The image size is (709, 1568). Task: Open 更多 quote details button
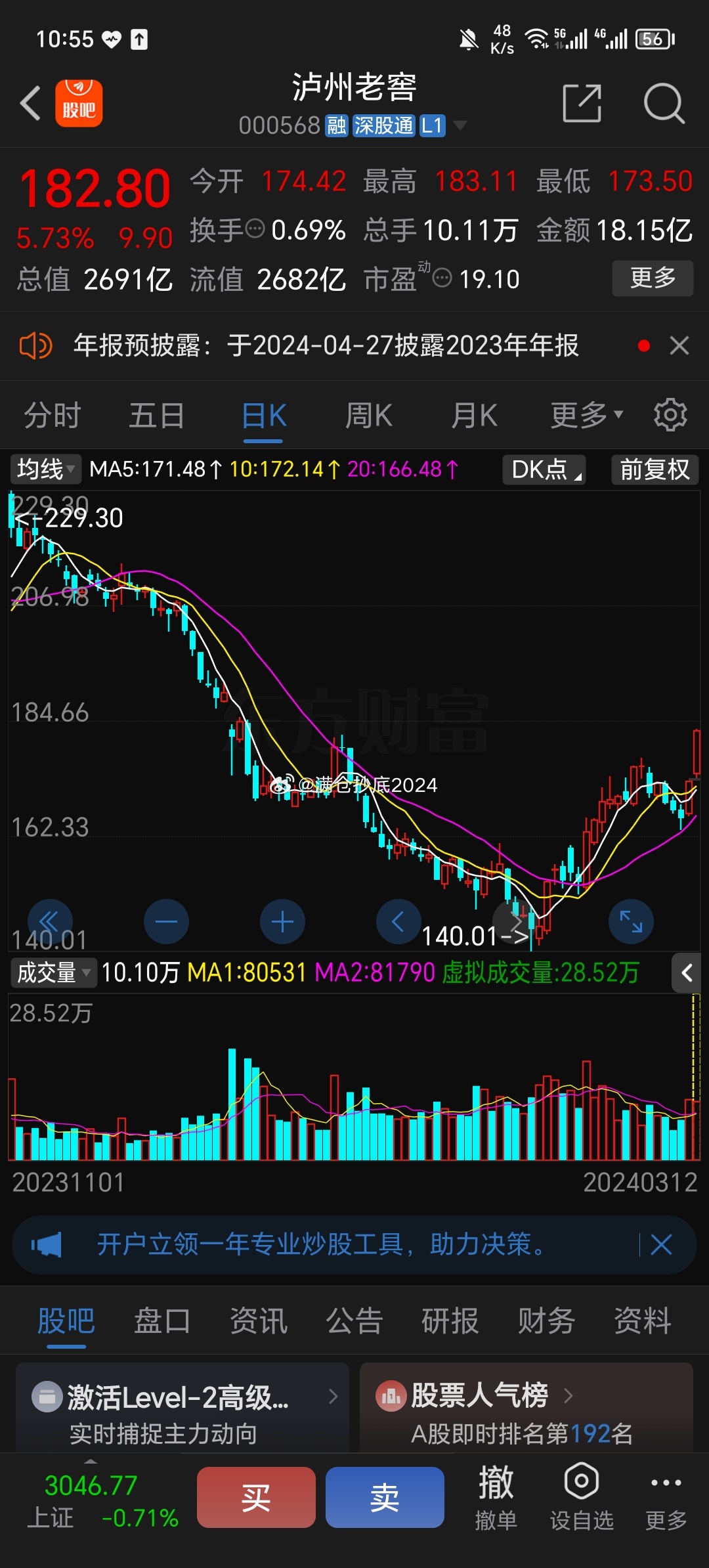(x=653, y=278)
